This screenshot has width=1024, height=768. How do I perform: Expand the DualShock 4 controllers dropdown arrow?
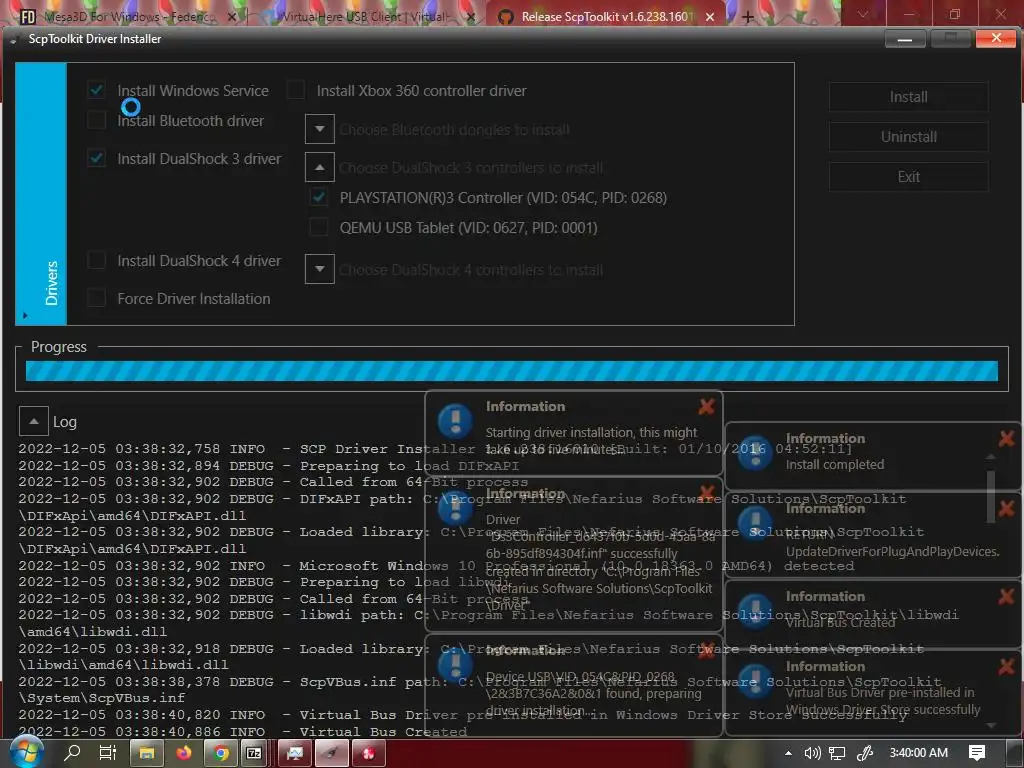point(319,268)
